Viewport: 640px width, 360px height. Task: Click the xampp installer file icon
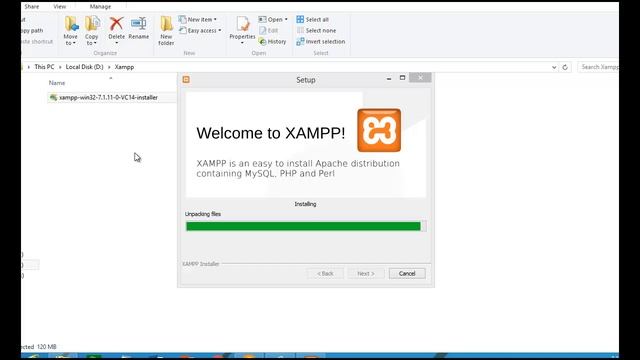(53, 98)
